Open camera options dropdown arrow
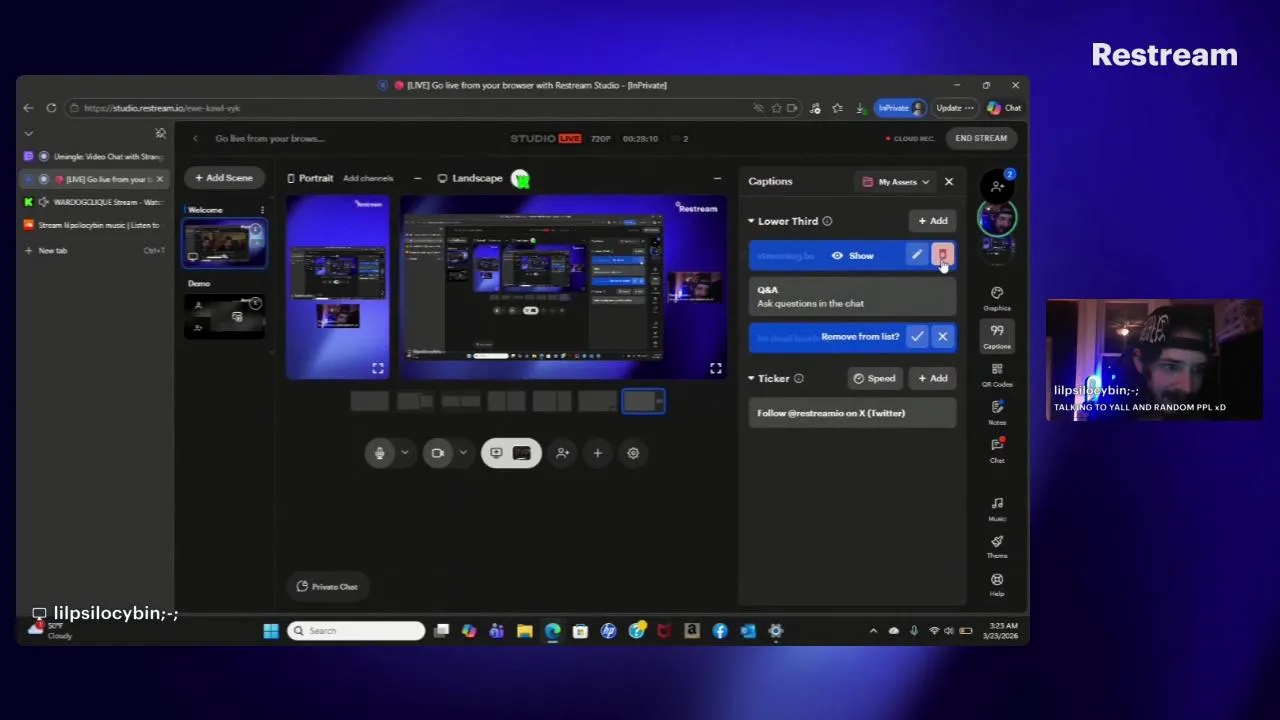The image size is (1280, 720). tap(462, 453)
